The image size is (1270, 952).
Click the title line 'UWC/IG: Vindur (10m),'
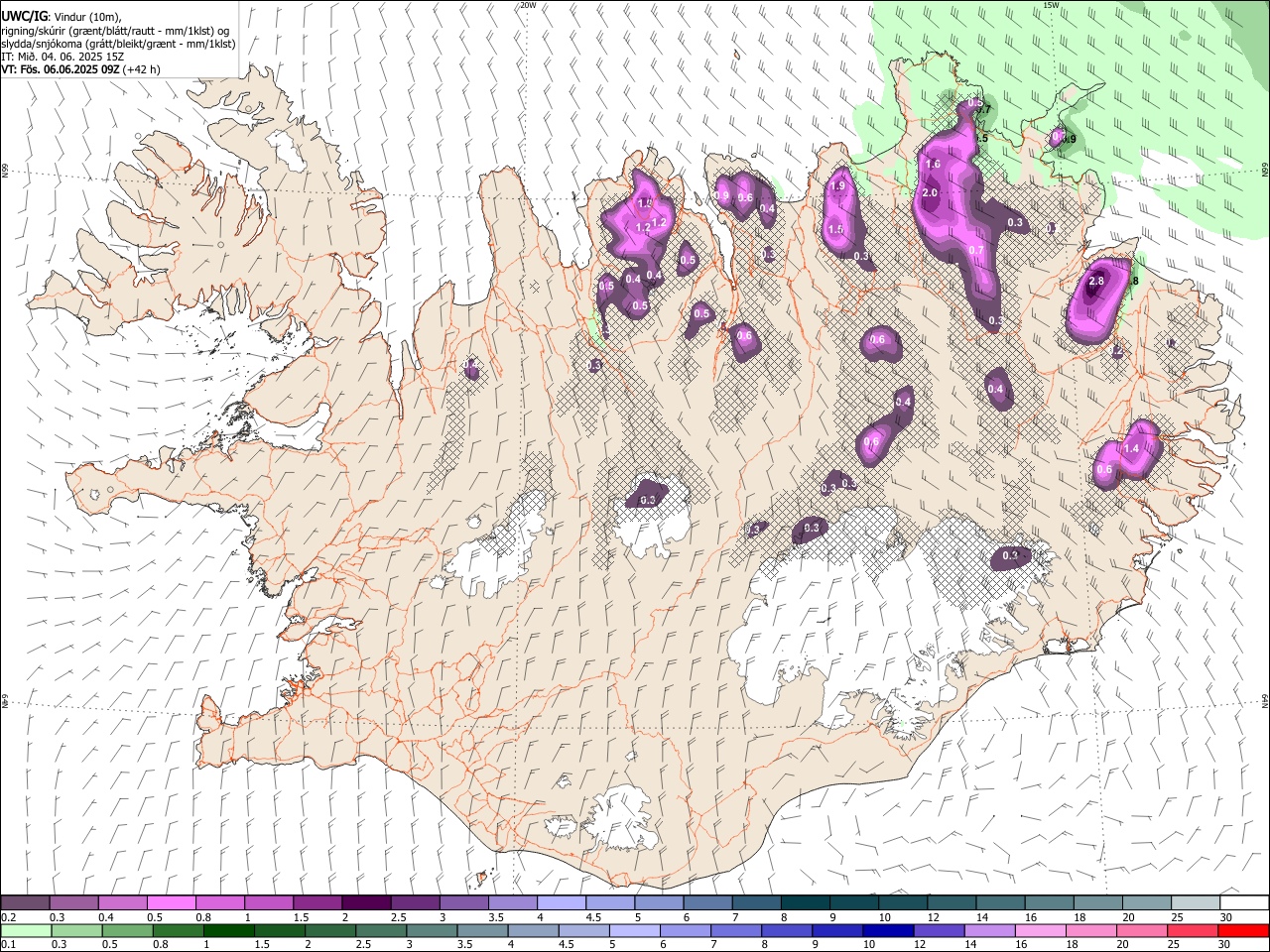coord(62,17)
